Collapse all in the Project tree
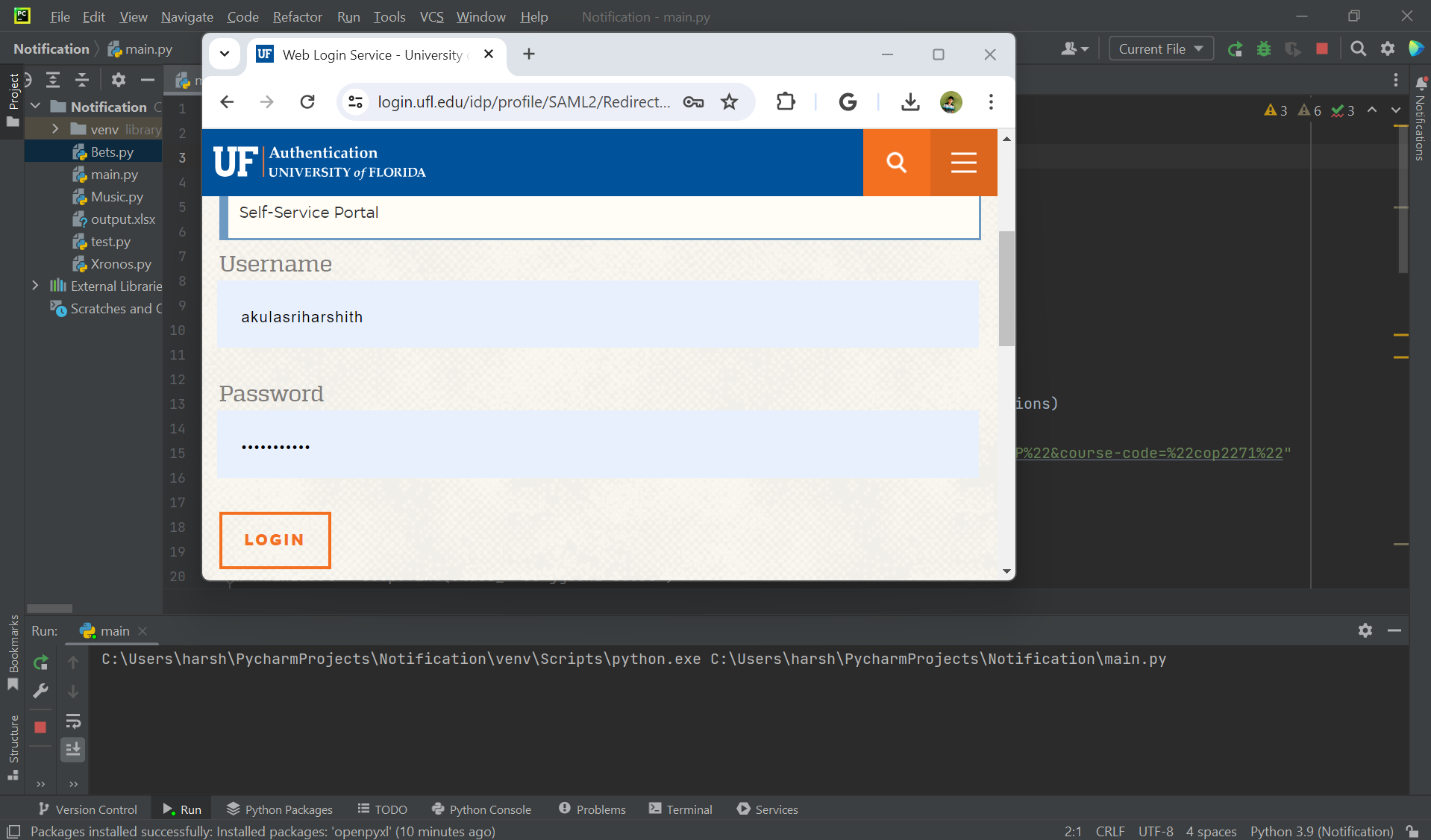 (82, 80)
